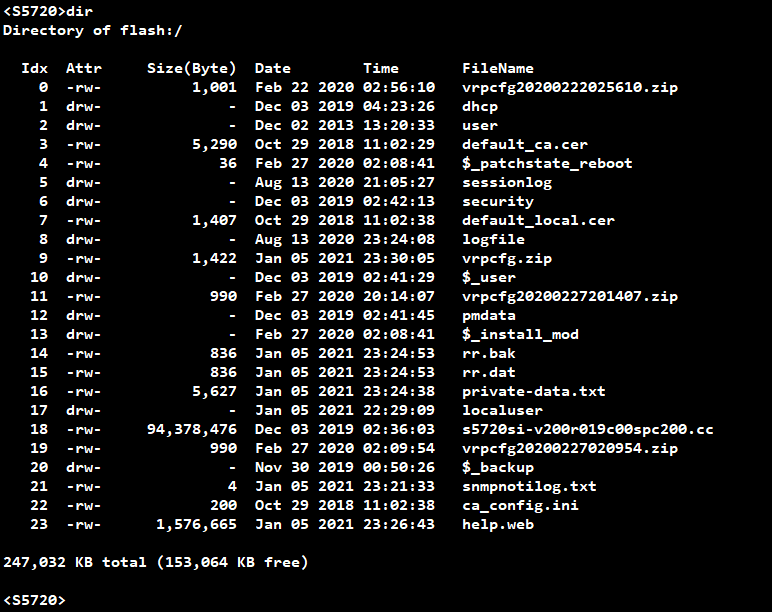The width and height of the screenshot is (772, 612).
Task: Select the ca_config.ini file entry
Action: 520,506
